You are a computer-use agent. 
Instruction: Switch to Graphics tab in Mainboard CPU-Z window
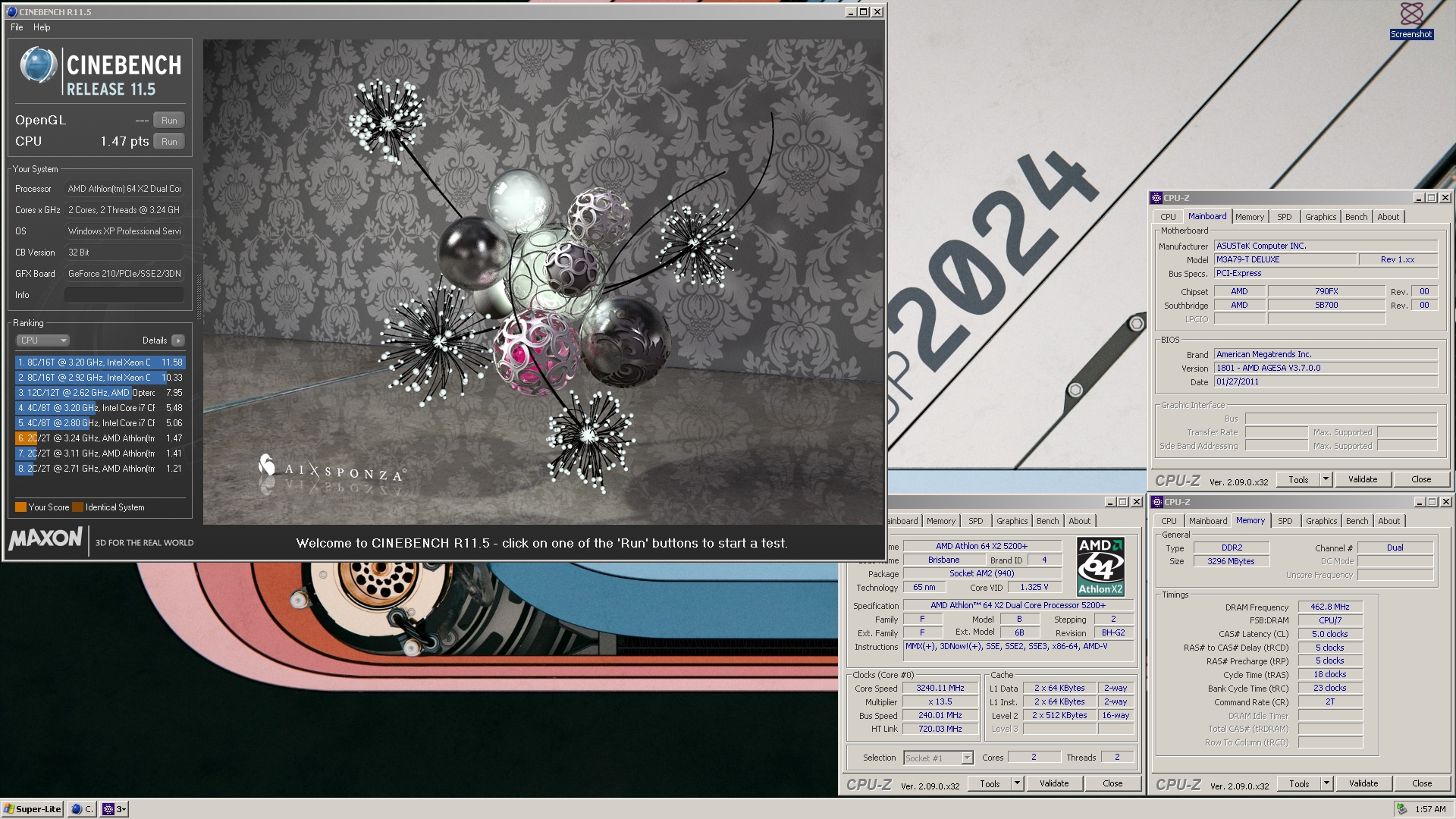pos(1320,217)
